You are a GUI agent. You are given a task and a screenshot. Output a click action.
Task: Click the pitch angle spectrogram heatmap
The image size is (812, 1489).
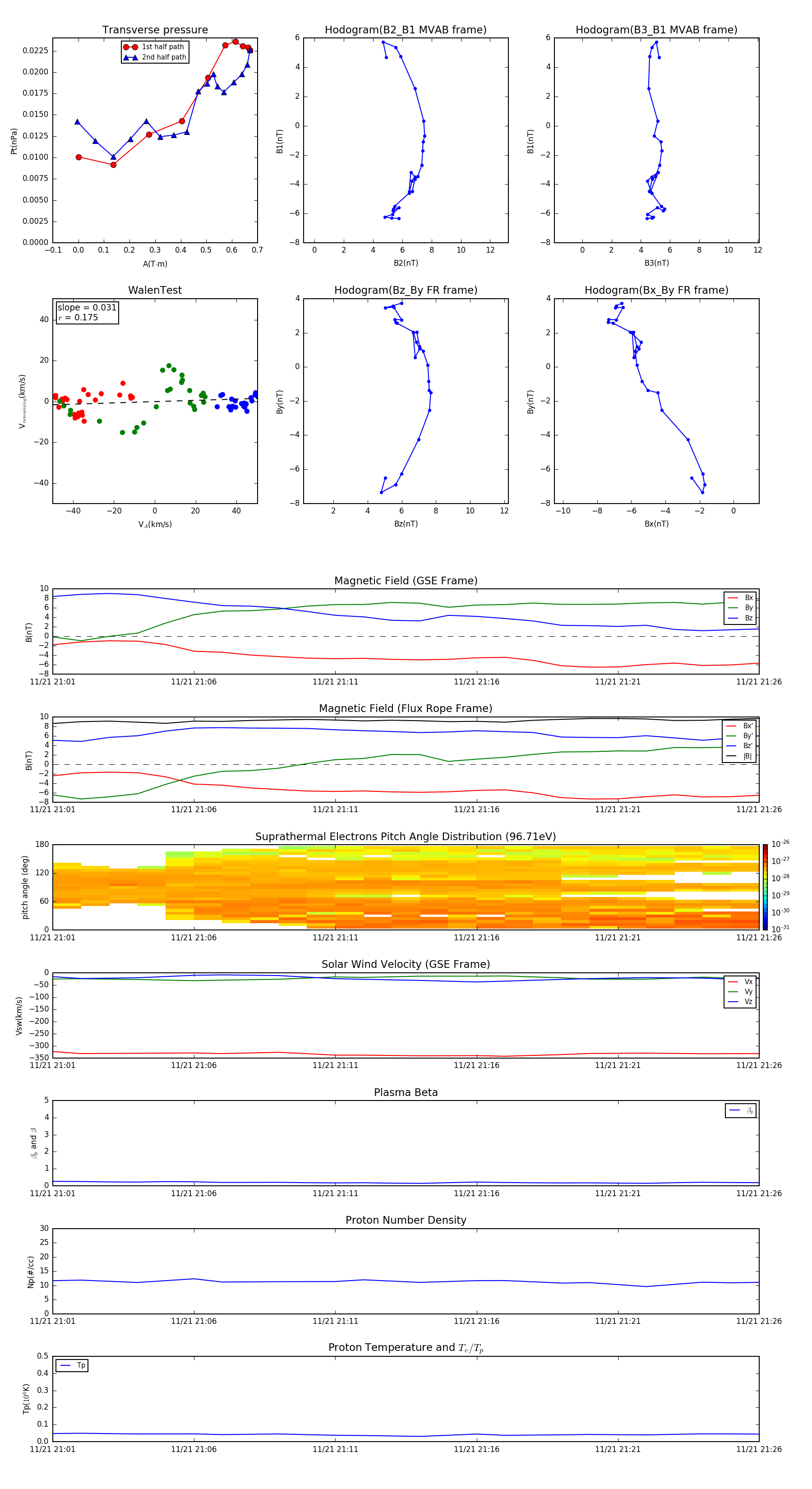(x=406, y=887)
